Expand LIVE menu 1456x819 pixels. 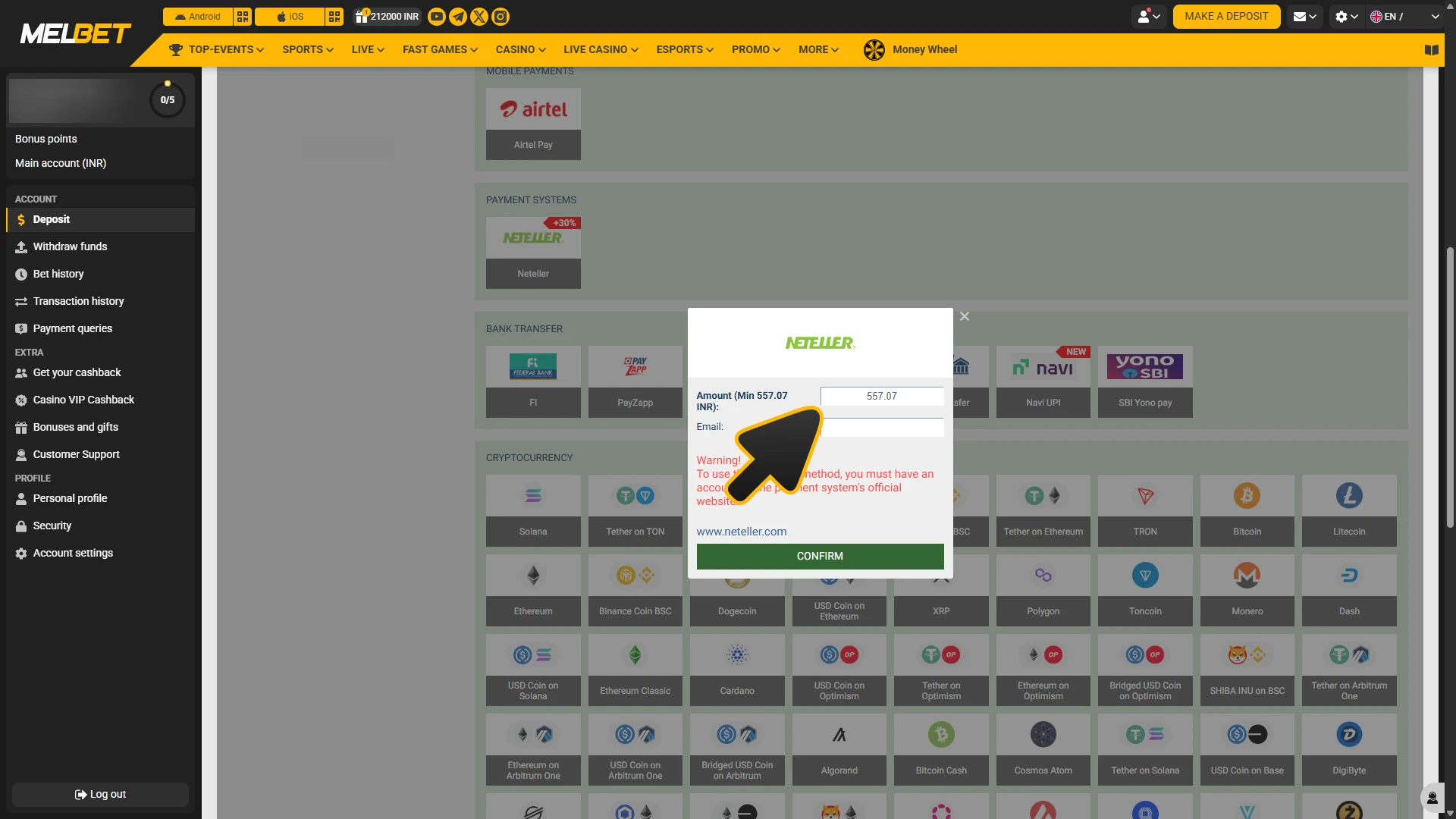[368, 50]
